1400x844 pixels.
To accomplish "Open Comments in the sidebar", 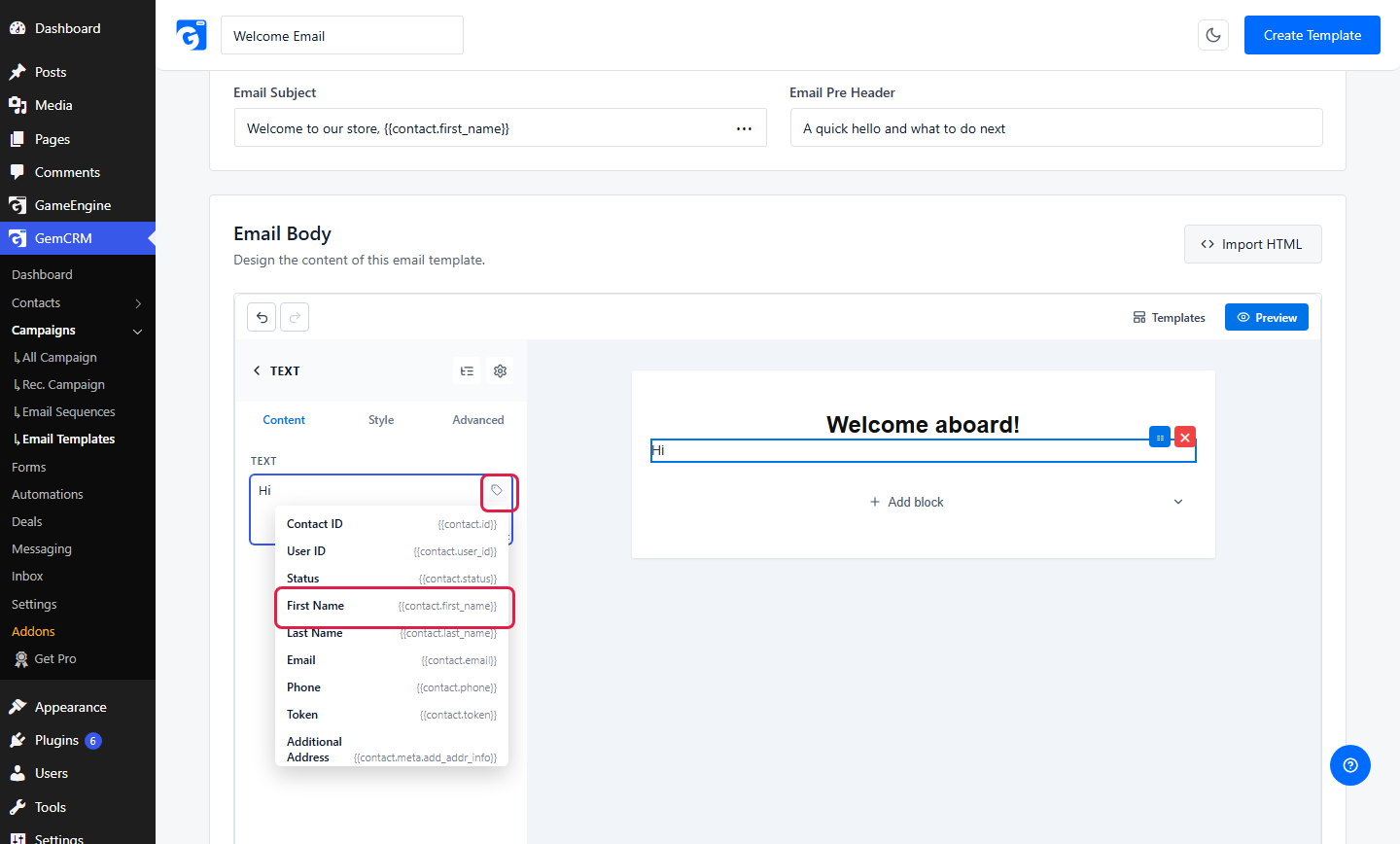I will pos(67,172).
